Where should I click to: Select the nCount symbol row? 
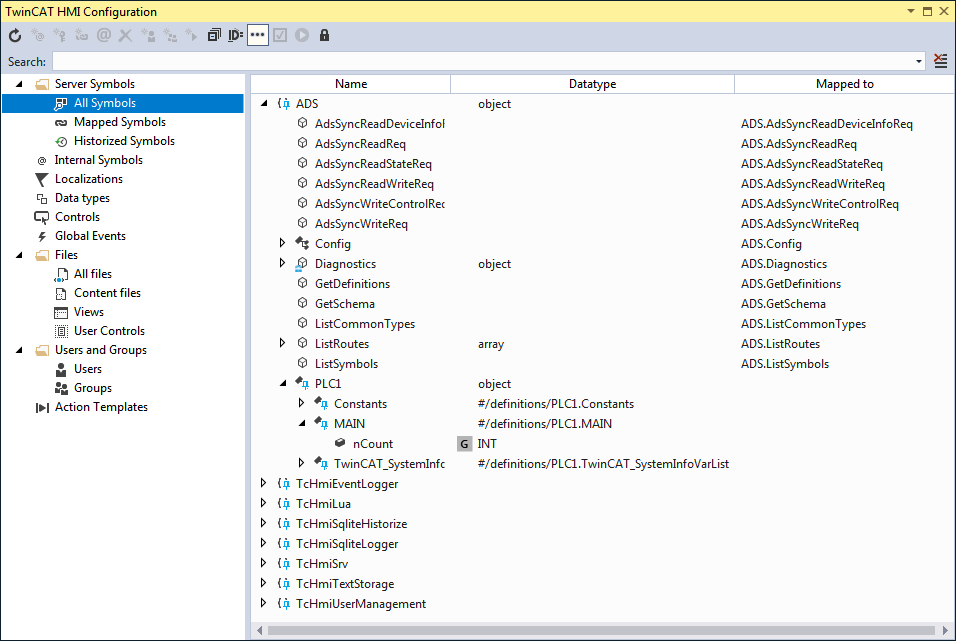pyautogui.click(x=602, y=444)
